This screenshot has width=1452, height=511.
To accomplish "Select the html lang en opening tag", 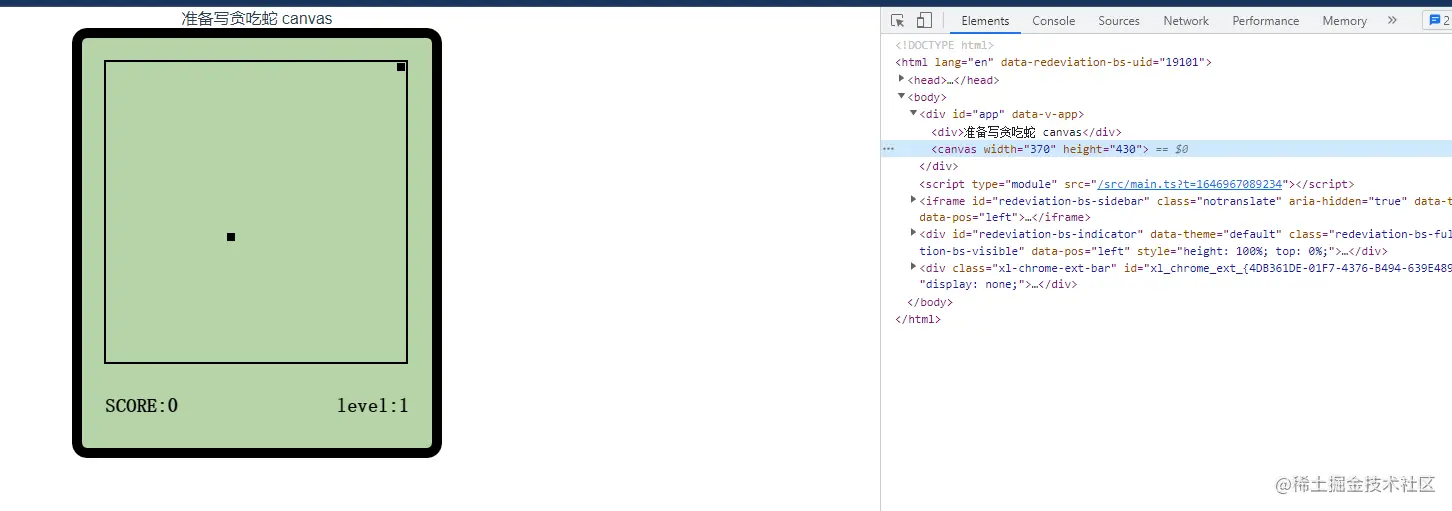I will tap(1053, 62).
